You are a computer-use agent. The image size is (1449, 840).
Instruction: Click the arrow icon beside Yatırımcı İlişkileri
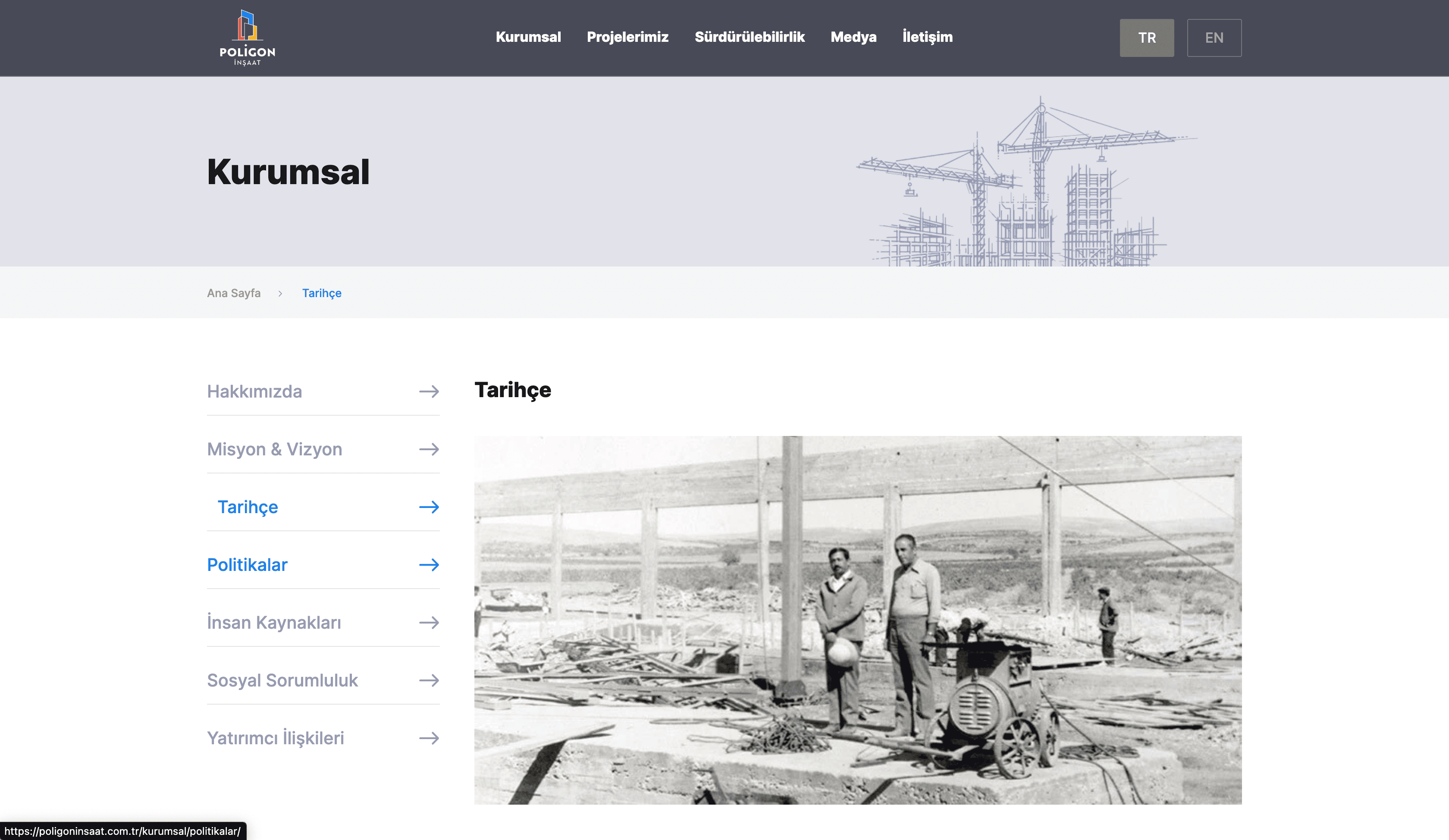429,738
